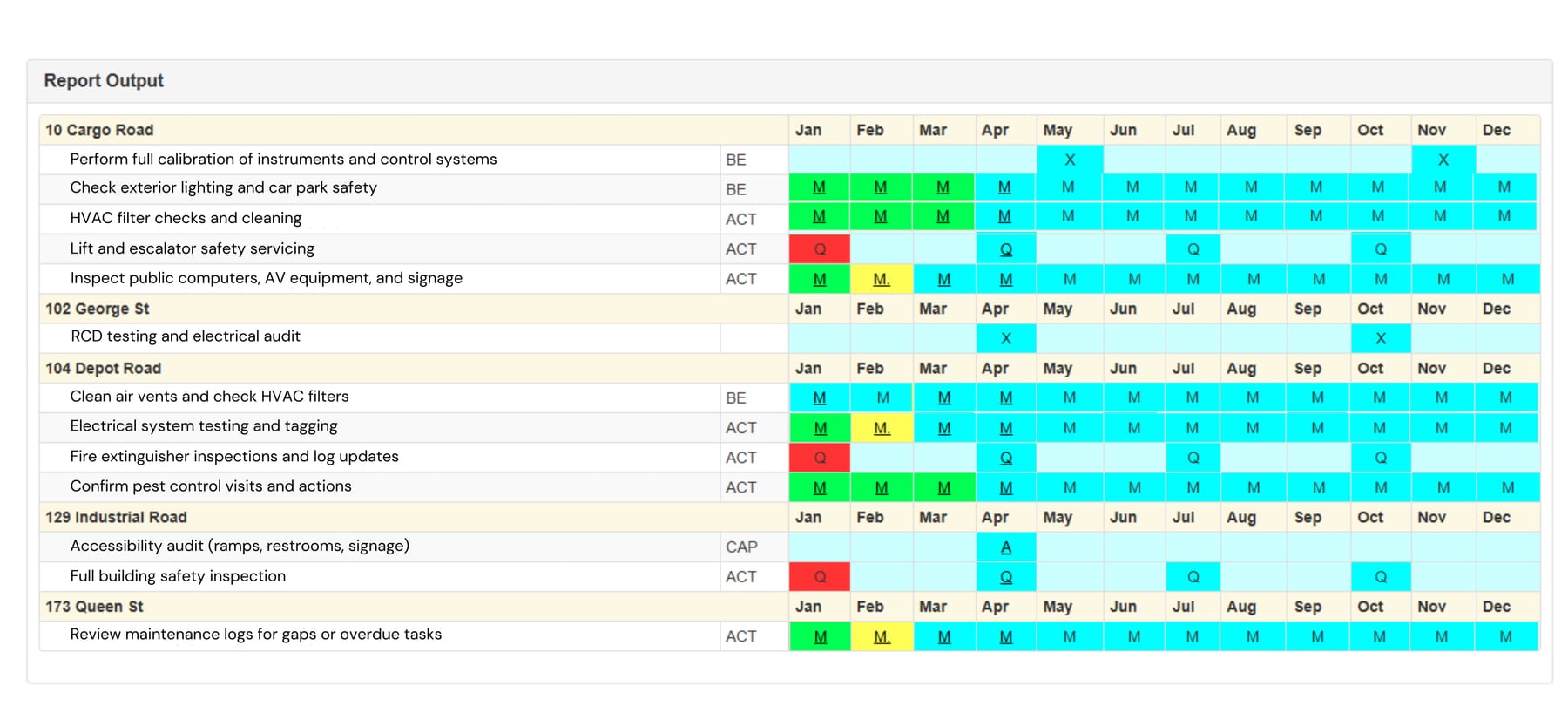Open Feb M link for HVAC filter checks

881,216
